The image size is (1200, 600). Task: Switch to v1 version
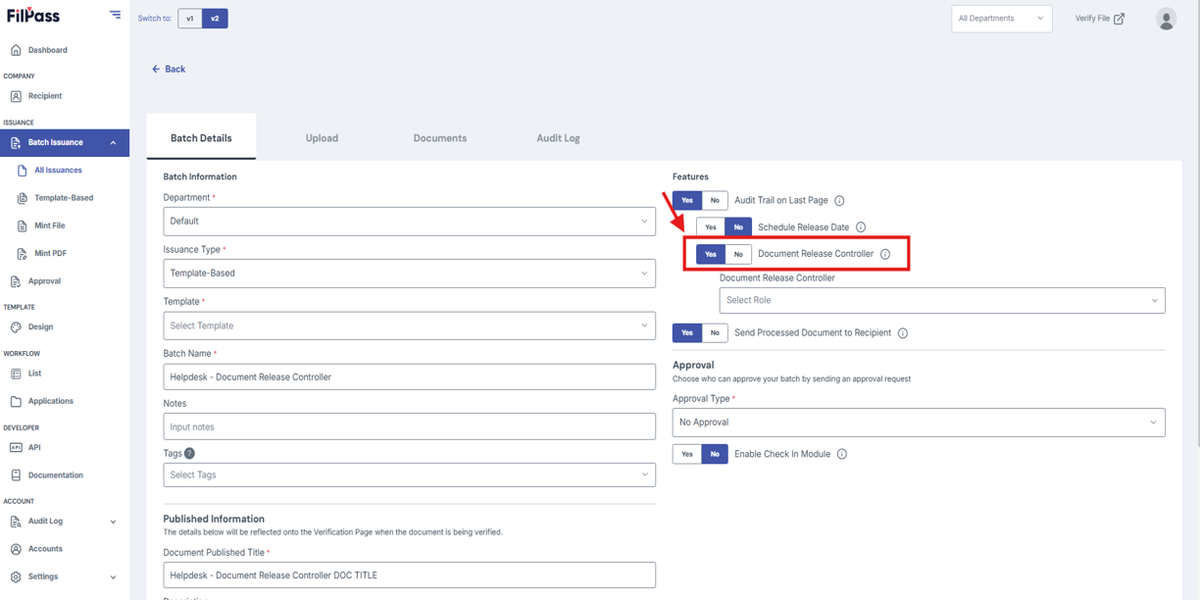click(190, 18)
